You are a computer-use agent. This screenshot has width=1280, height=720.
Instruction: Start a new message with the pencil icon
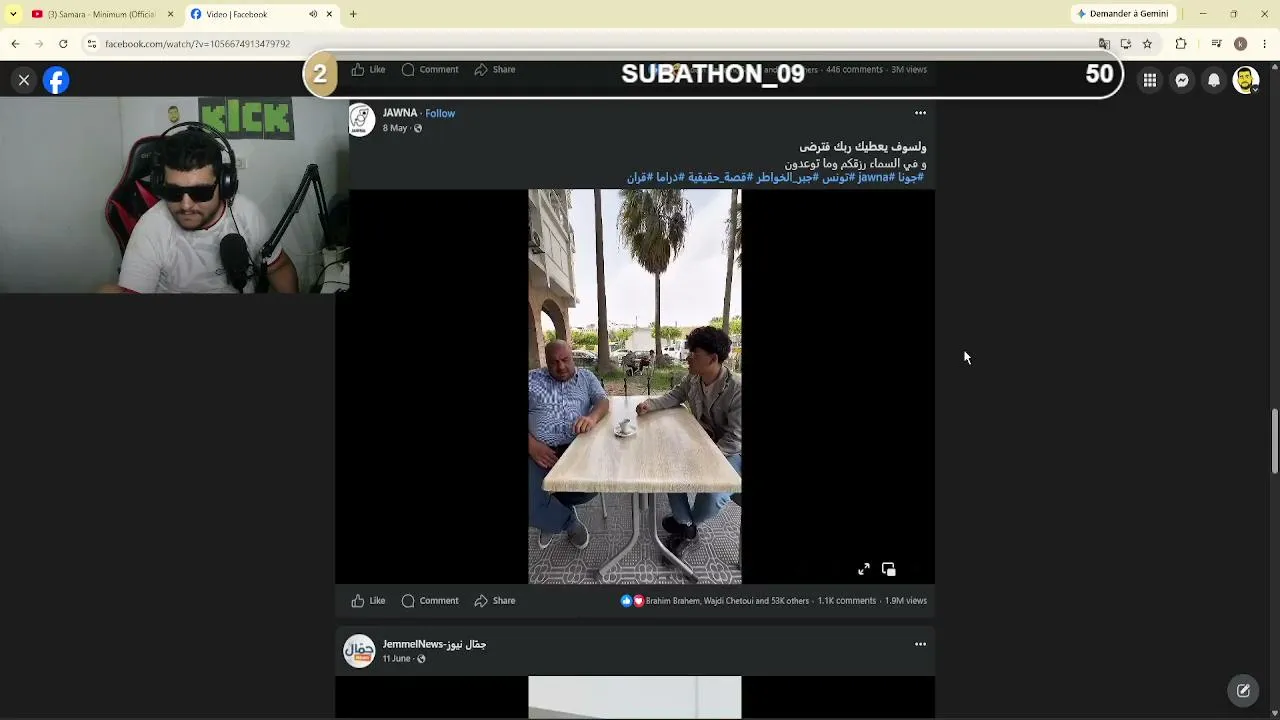[x=1243, y=690]
